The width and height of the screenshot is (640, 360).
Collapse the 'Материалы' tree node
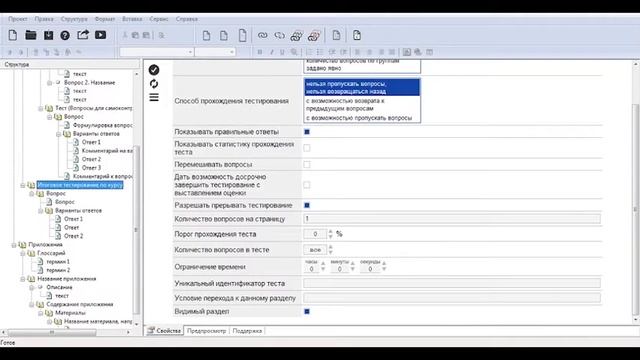point(41,313)
